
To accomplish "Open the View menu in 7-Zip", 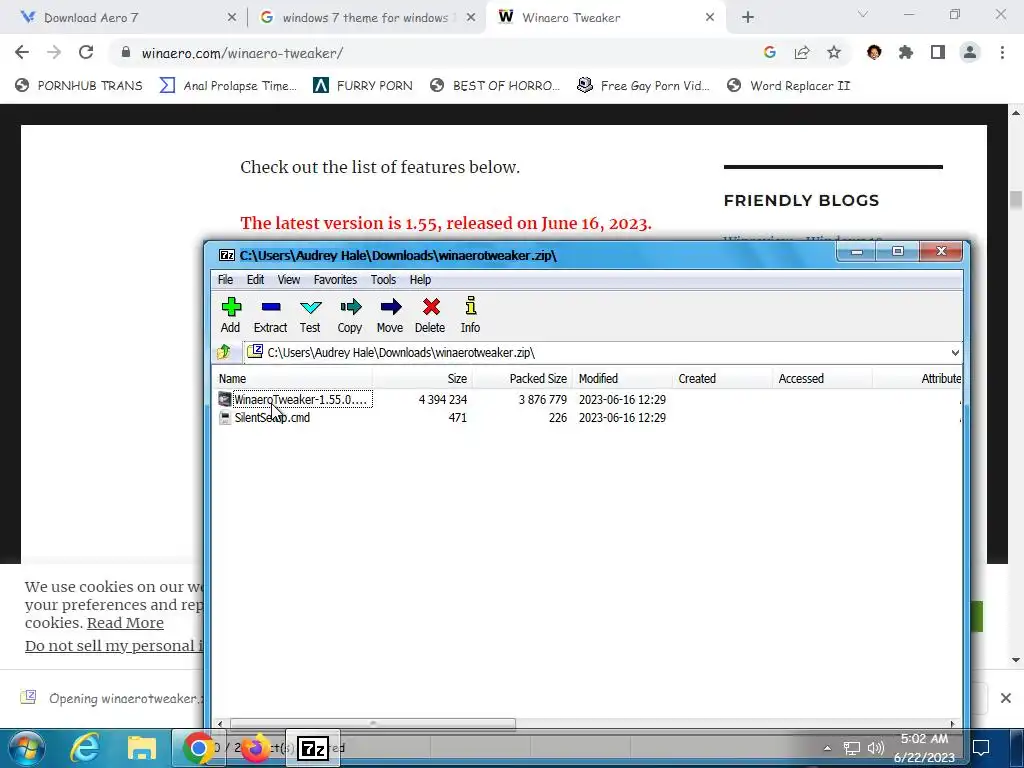I will [x=289, y=280].
